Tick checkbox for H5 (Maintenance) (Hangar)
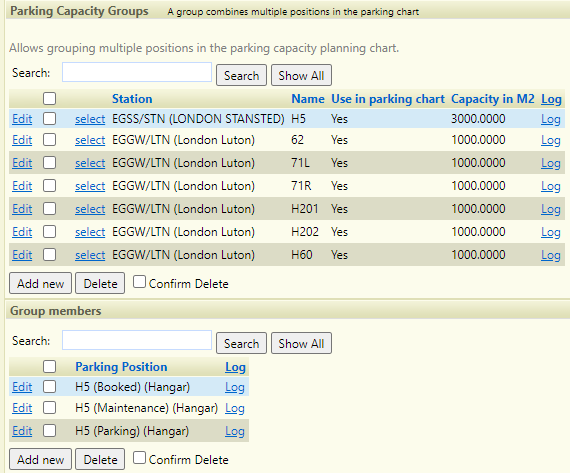 [x=49, y=408]
